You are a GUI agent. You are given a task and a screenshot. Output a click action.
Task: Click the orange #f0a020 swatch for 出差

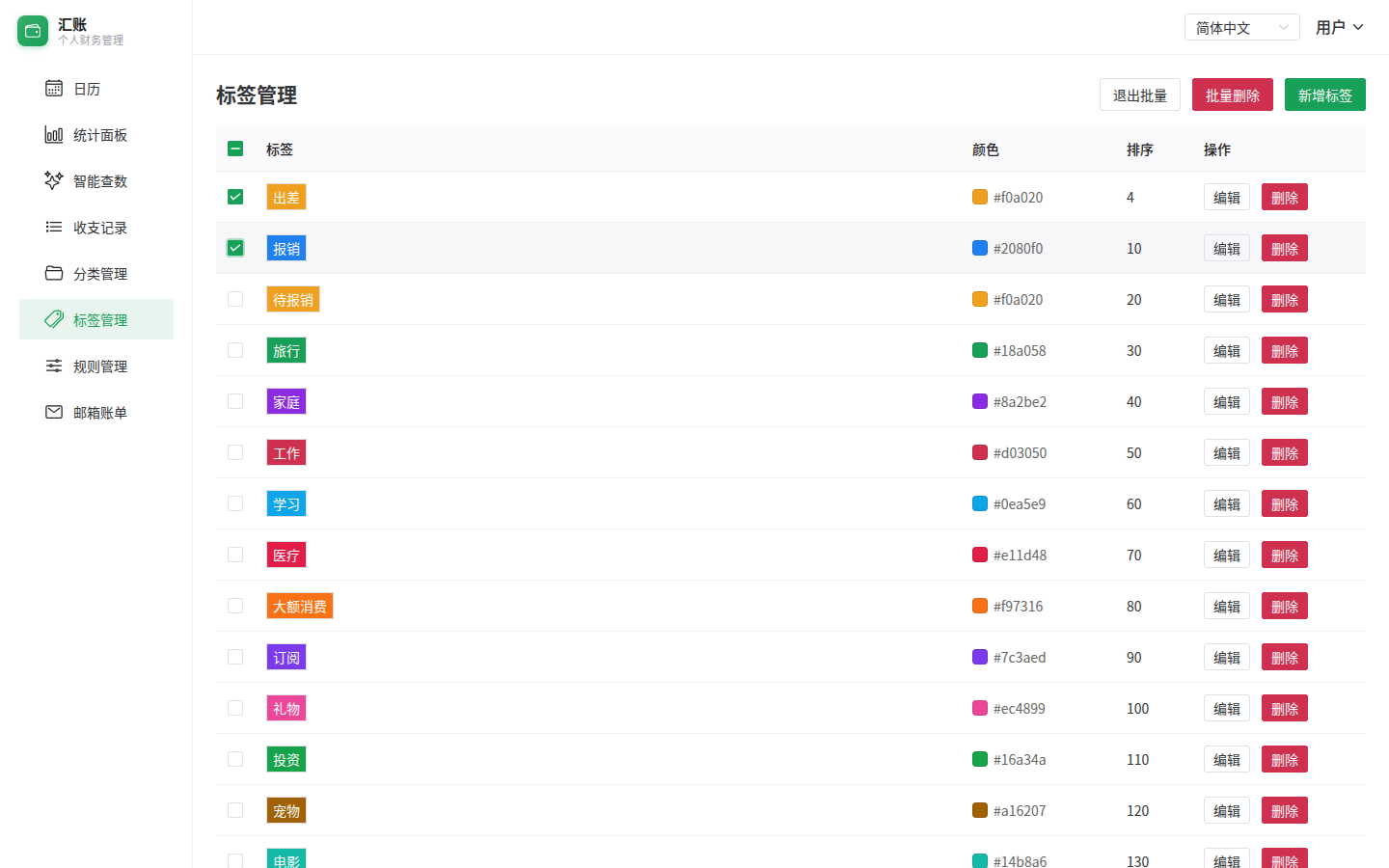tap(980, 197)
